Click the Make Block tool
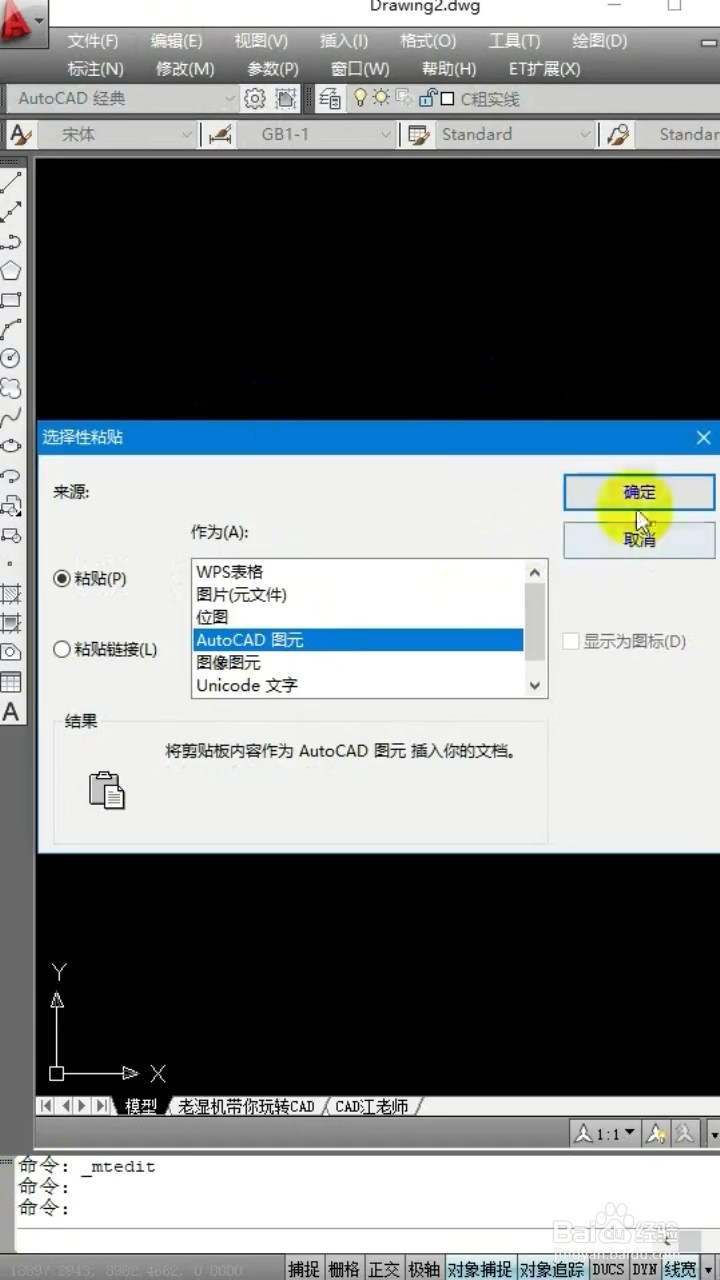Screen dimensions: 720x1280 click(11, 534)
